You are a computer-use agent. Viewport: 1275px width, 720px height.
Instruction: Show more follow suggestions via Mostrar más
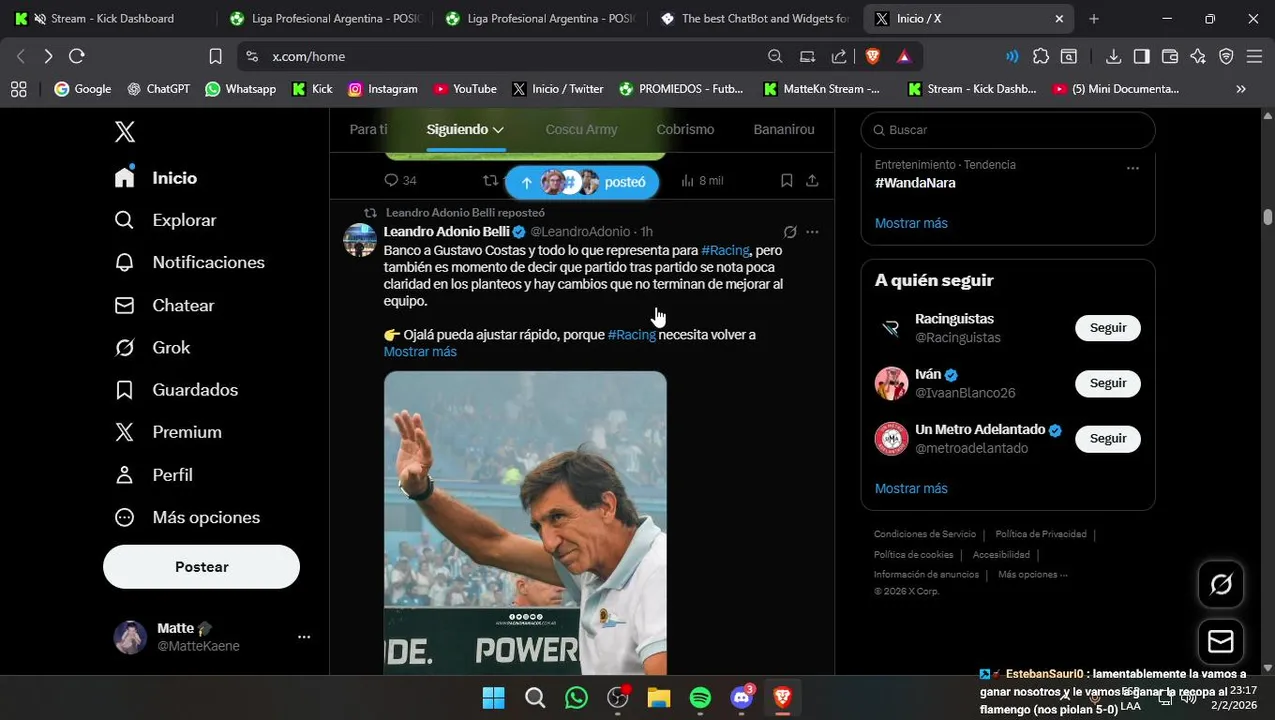911,488
